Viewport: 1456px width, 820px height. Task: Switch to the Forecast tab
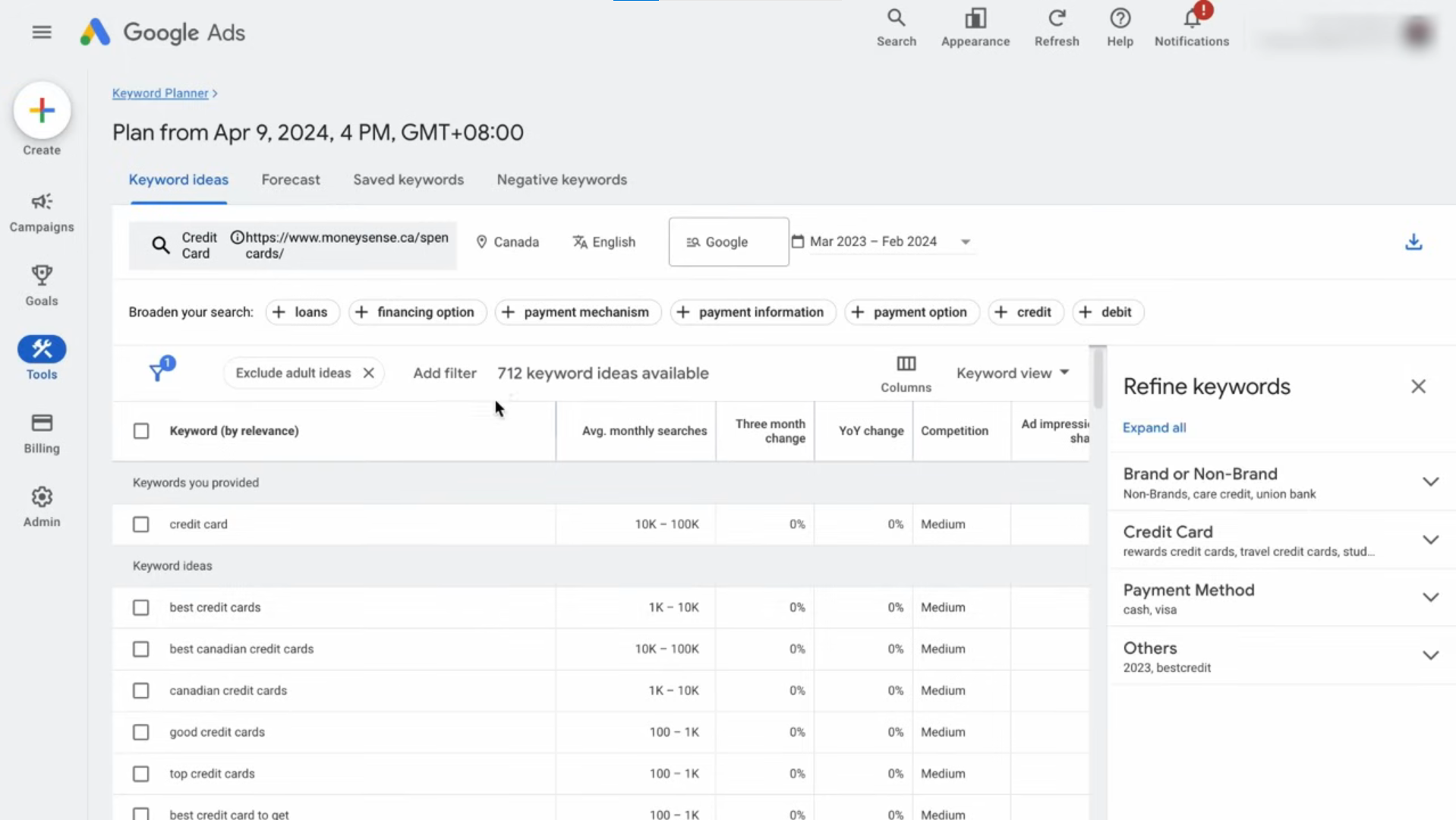point(290,180)
